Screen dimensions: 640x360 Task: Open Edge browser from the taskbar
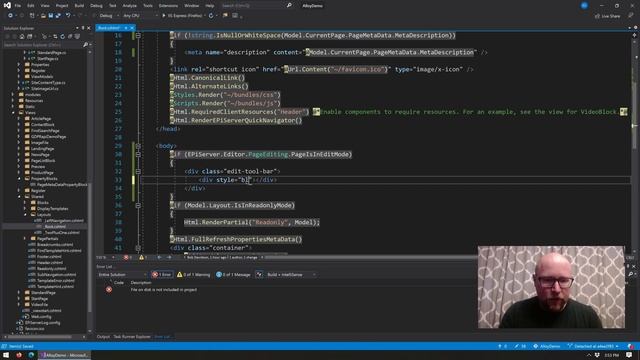click(31, 356)
